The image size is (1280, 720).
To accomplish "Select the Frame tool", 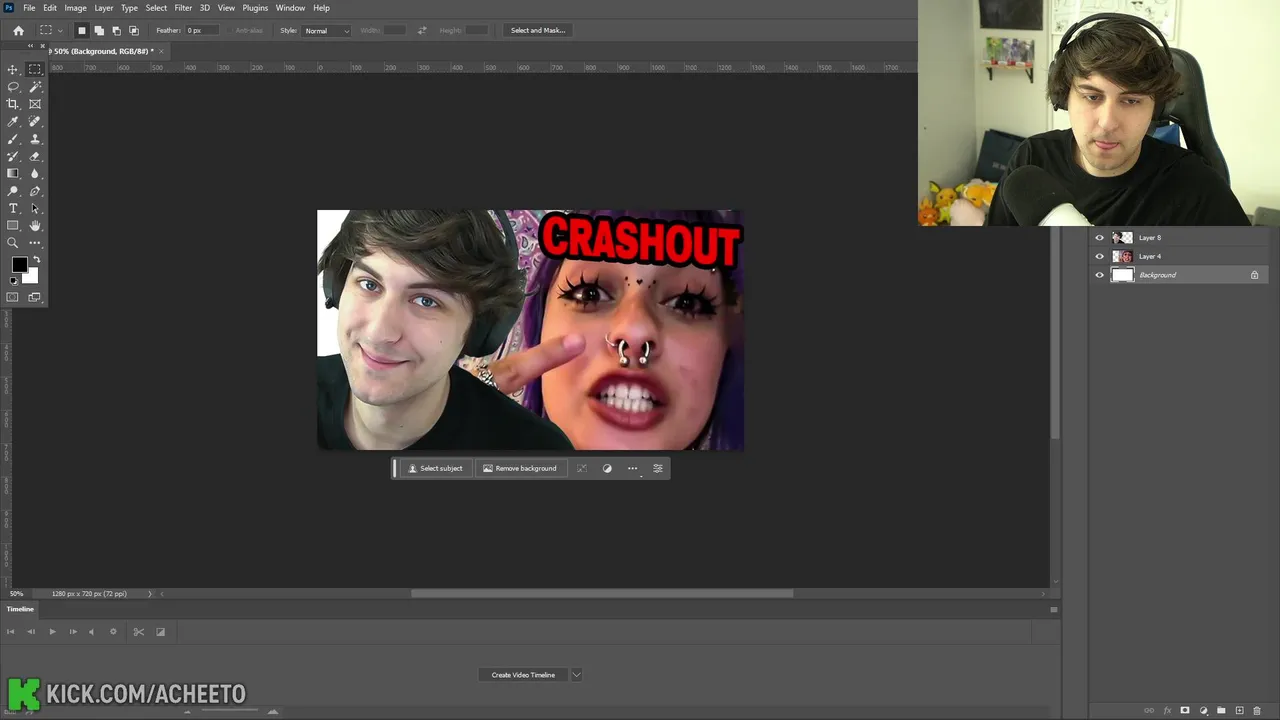I will (x=35, y=104).
